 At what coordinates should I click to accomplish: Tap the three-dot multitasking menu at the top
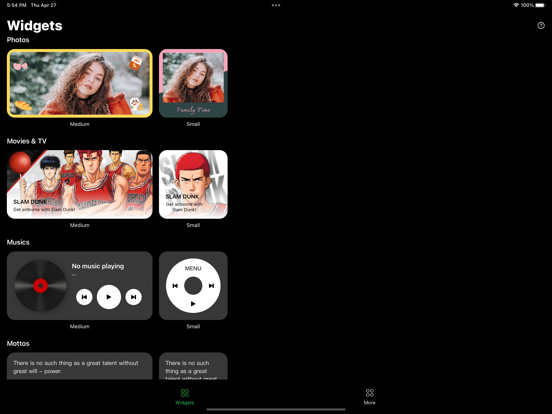(276, 5)
